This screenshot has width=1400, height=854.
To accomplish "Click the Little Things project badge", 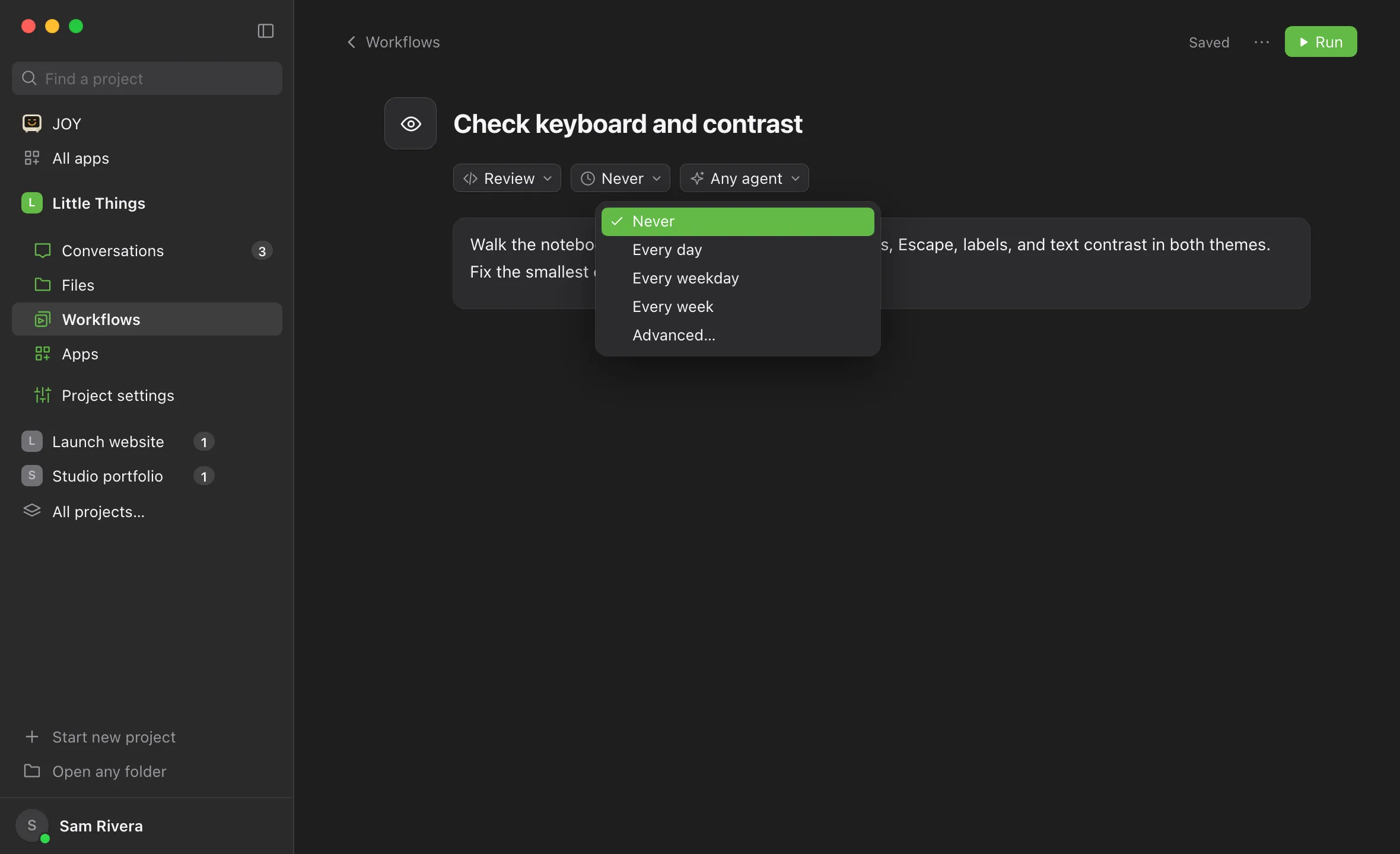I will 32,203.
